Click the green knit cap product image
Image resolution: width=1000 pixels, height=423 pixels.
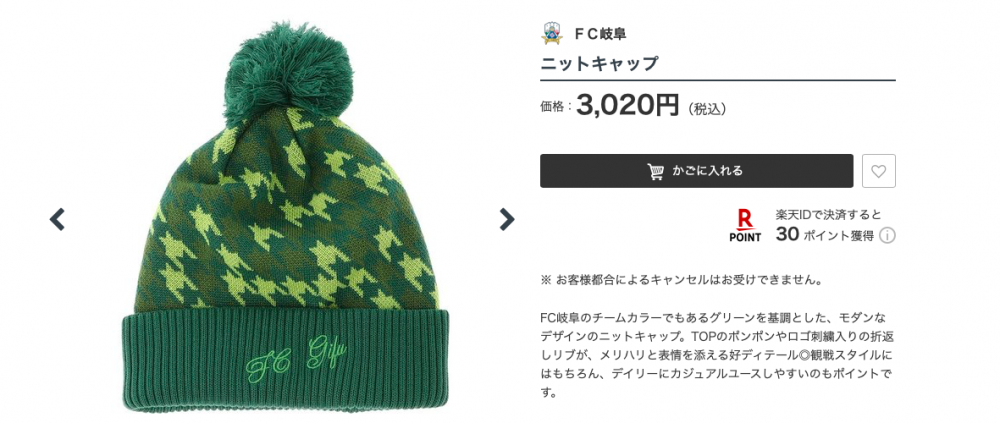(x=281, y=217)
